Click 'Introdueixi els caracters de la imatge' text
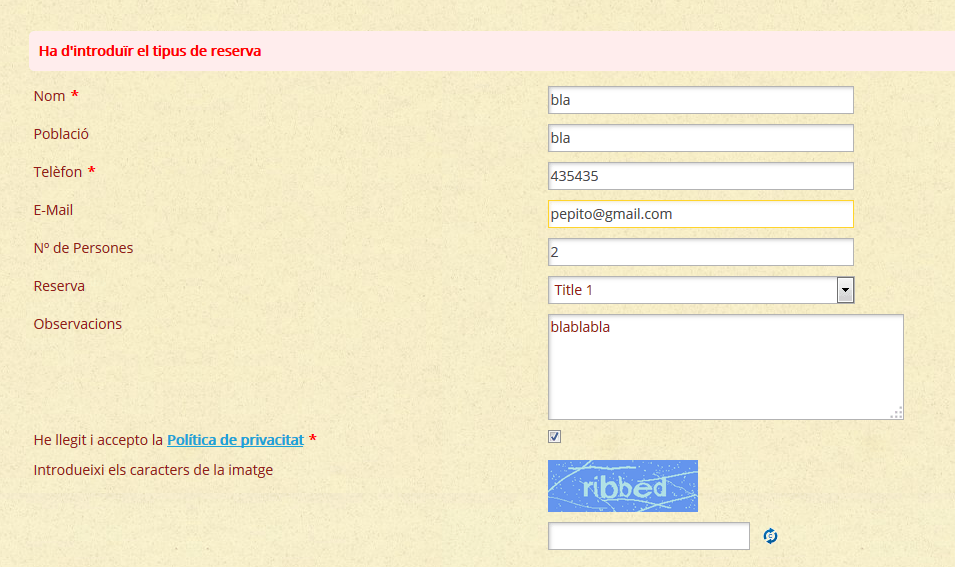The width and height of the screenshot is (955, 567). pyautogui.click(x=153, y=470)
